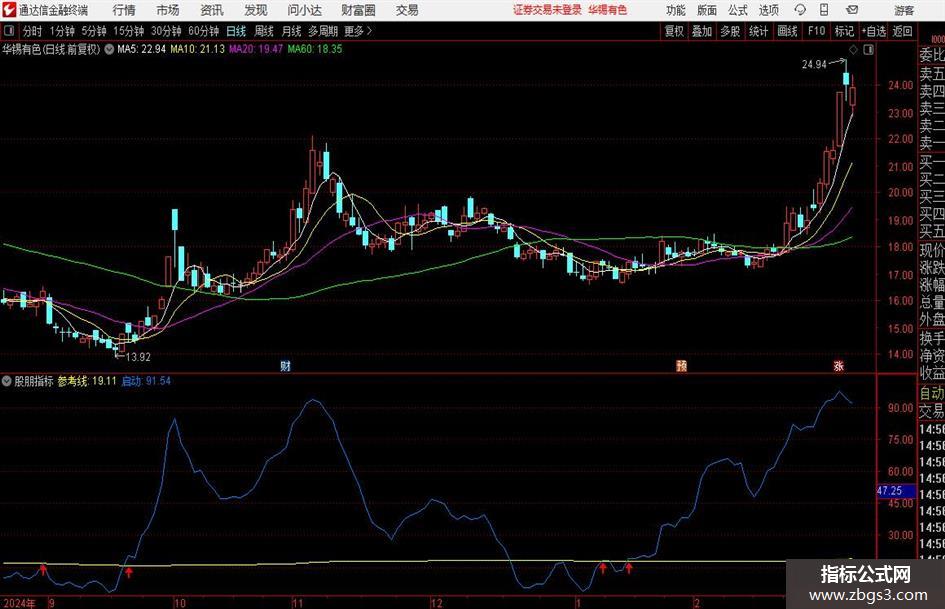The image size is (945, 609).
Task: Open the 选项 menu
Action: pos(768,10)
